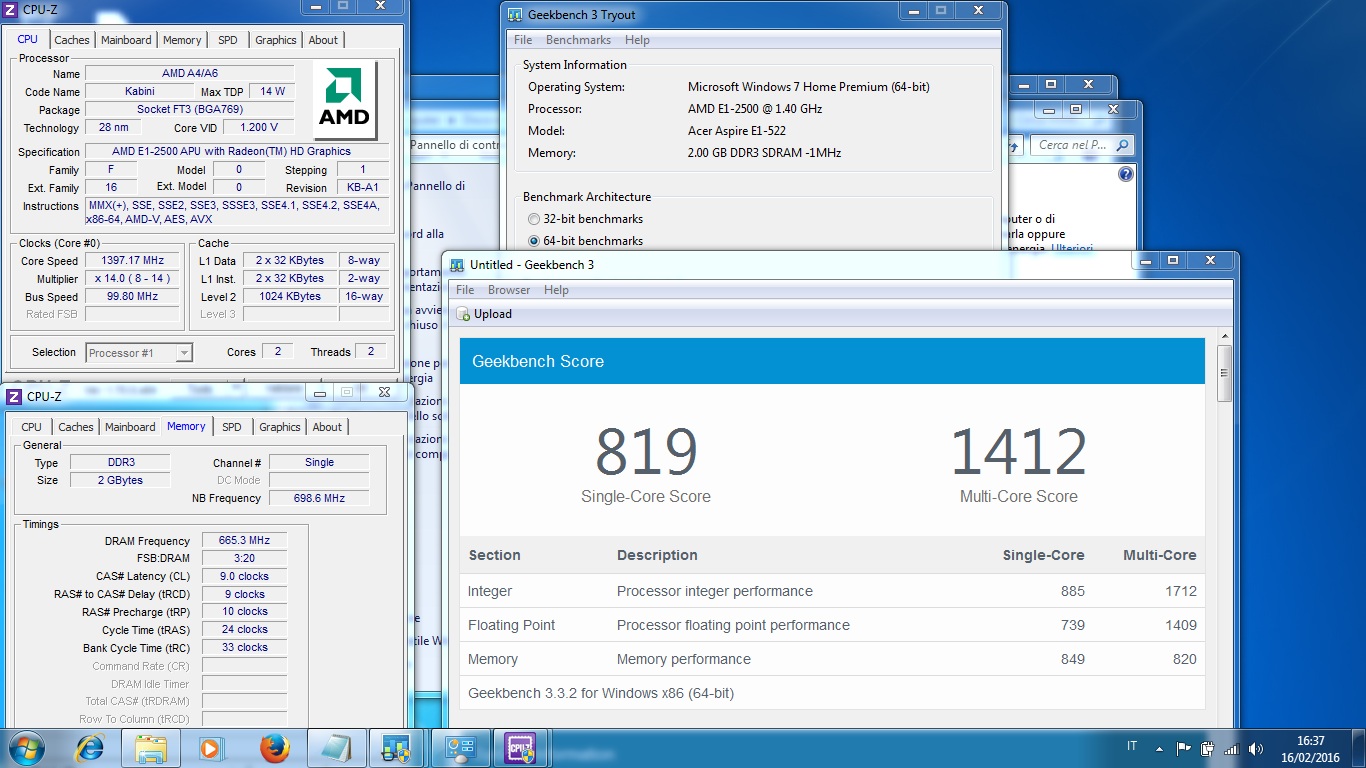Open network signal tray icon

tap(1231, 748)
